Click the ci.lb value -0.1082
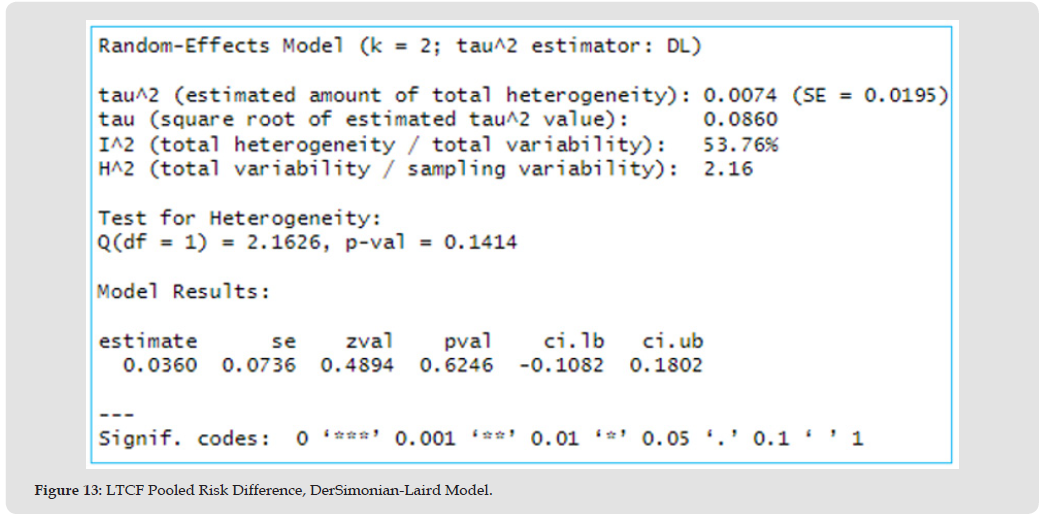The image size is (1044, 521). tap(561, 365)
